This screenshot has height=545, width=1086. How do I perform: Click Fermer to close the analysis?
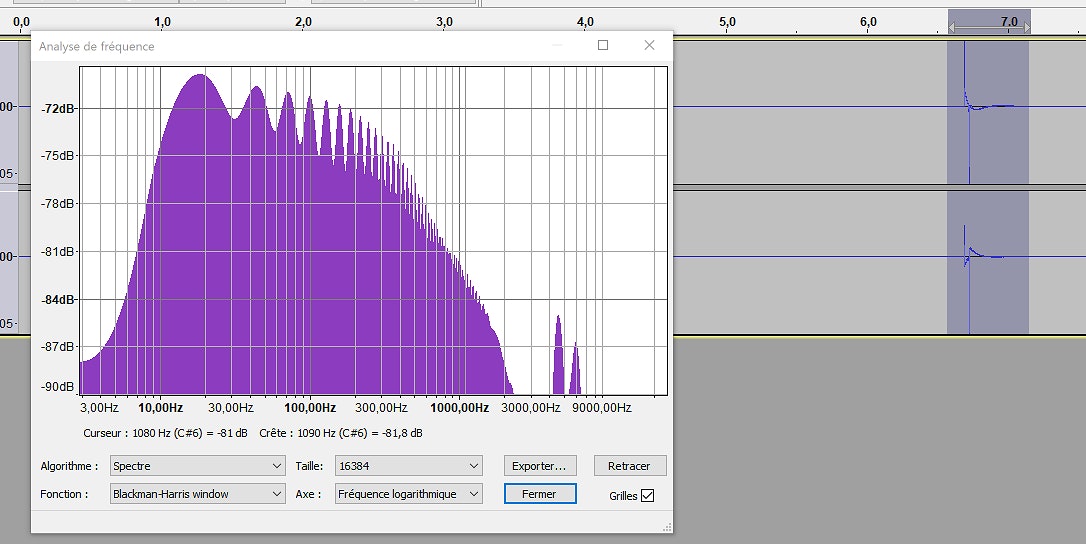[x=539, y=494]
